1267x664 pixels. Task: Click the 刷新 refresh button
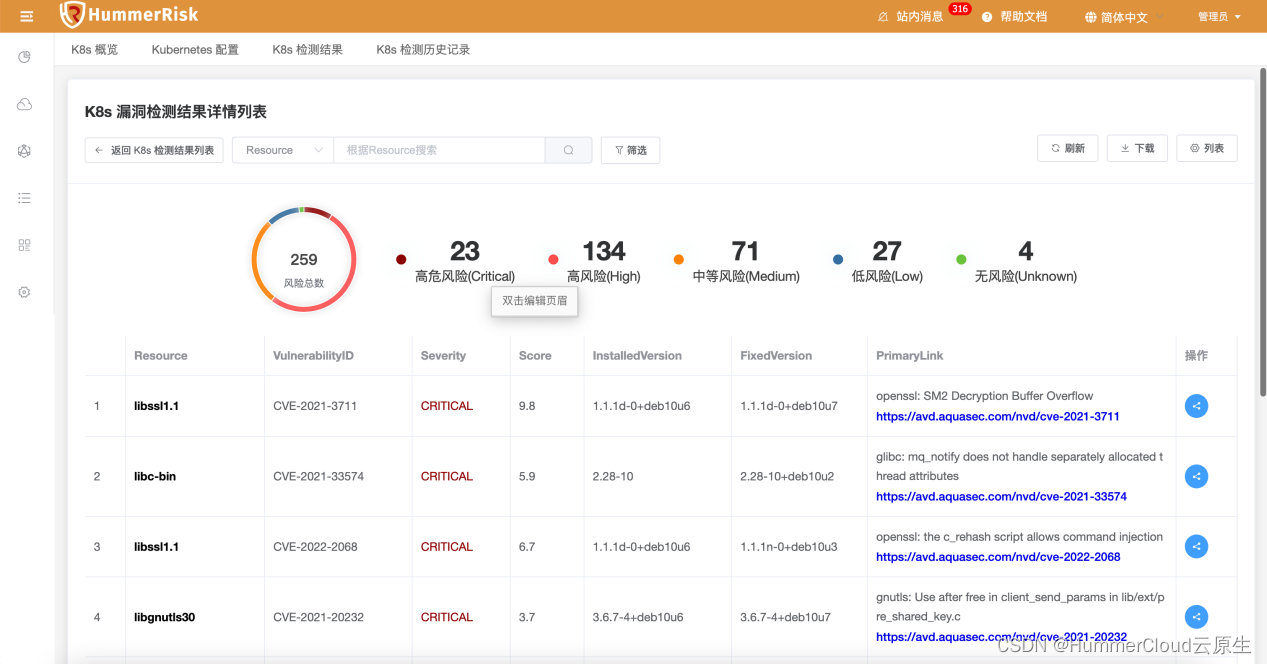tap(1068, 148)
